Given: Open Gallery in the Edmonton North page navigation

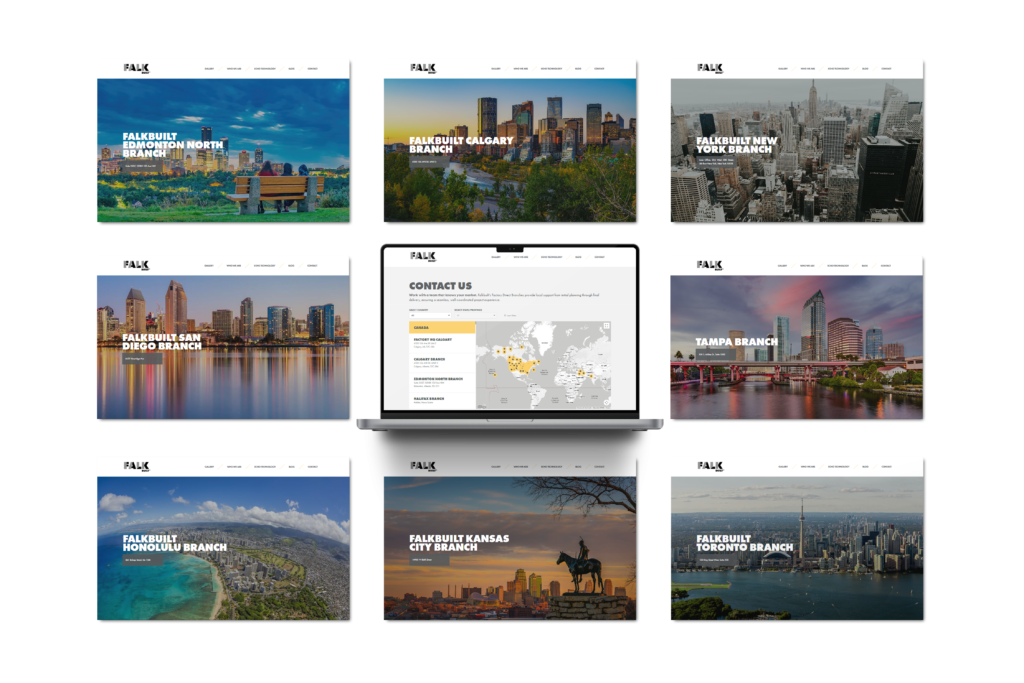Looking at the screenshot, I should click(209, 69).
